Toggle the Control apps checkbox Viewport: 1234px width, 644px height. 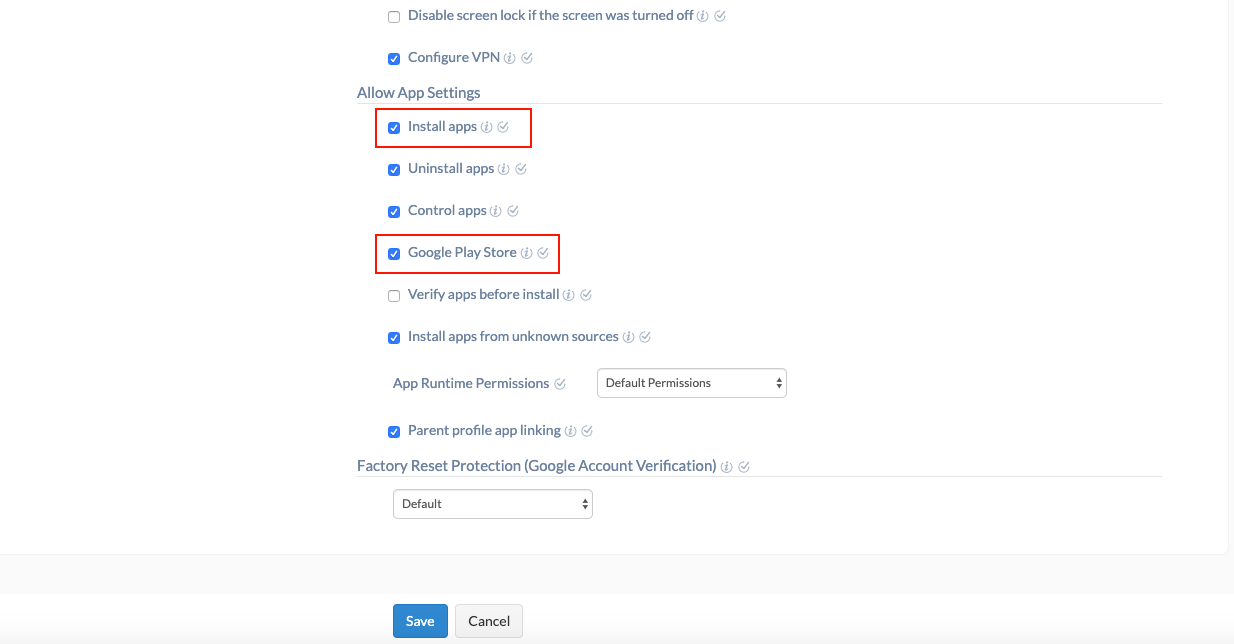pos(394,212)
